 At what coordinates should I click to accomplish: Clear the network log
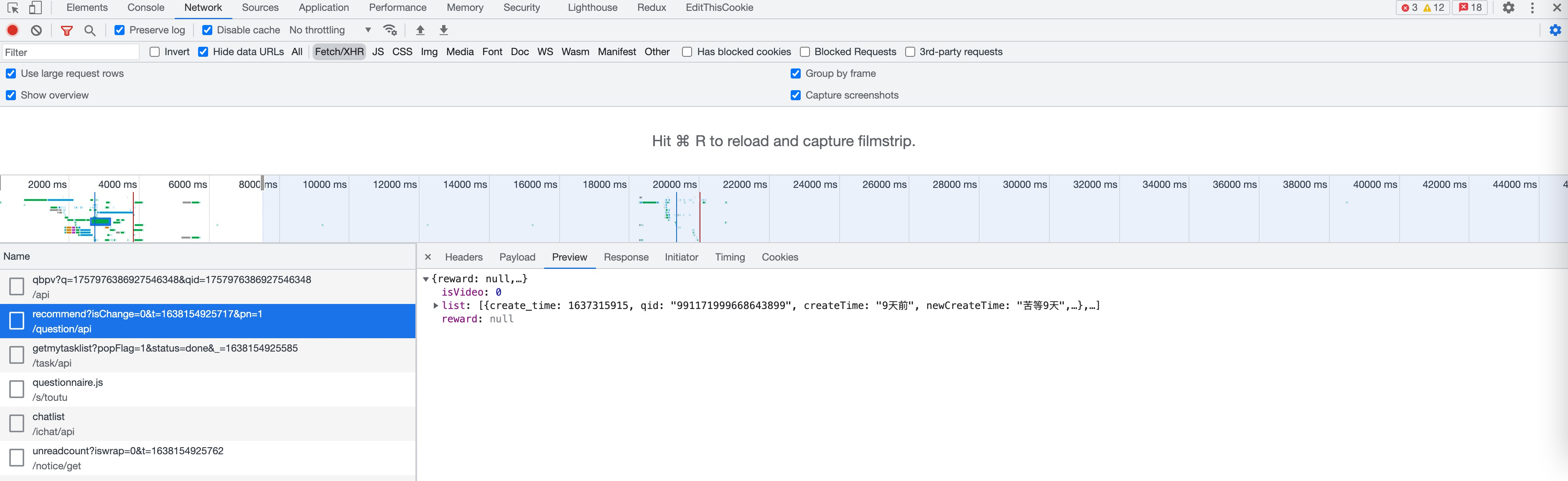pos(36,30)
